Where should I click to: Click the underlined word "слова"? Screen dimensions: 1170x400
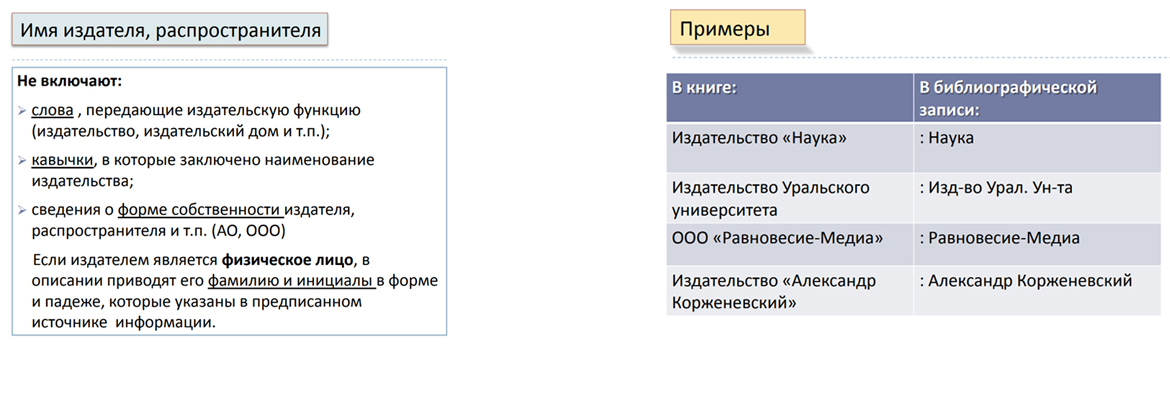coord(51,109)
